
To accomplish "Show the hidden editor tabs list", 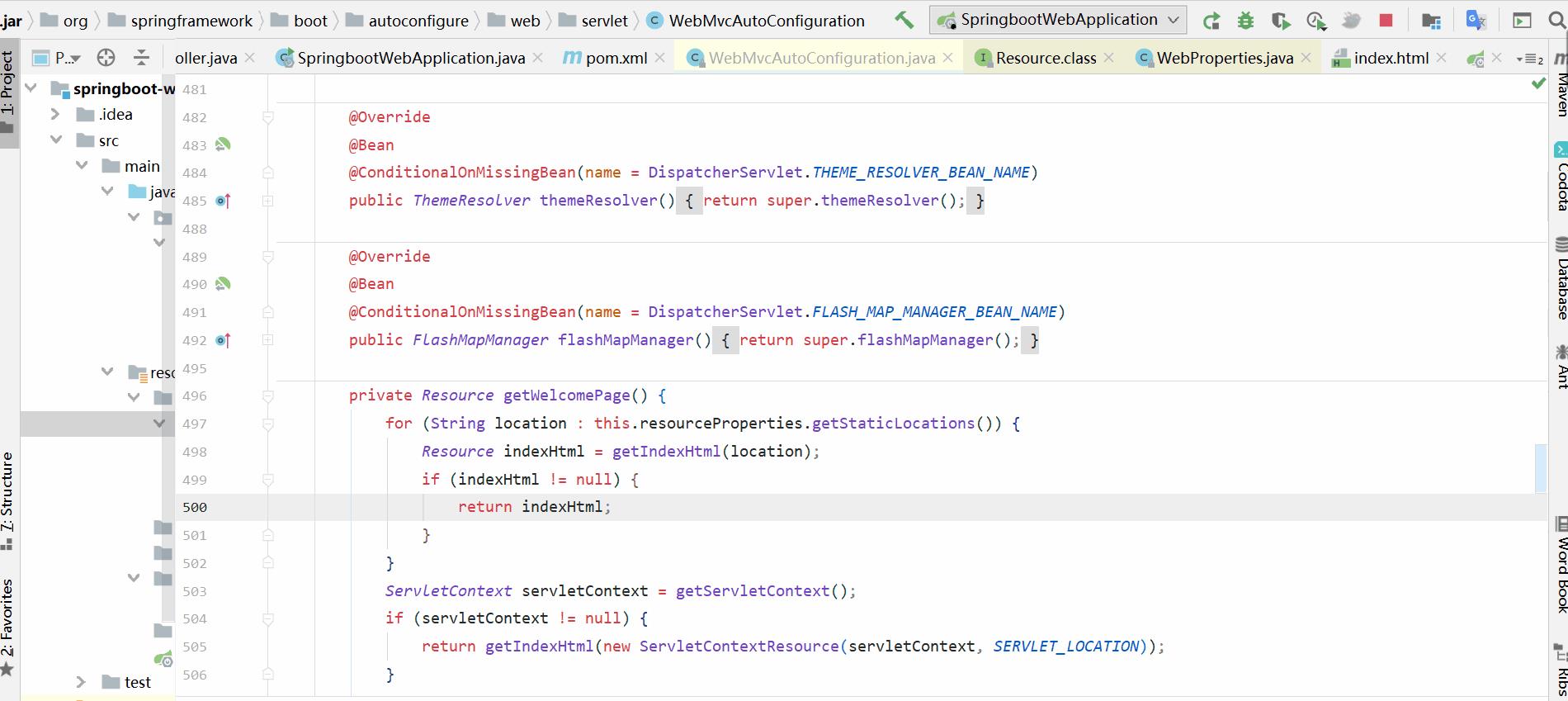I will [x=1529, y=59].
